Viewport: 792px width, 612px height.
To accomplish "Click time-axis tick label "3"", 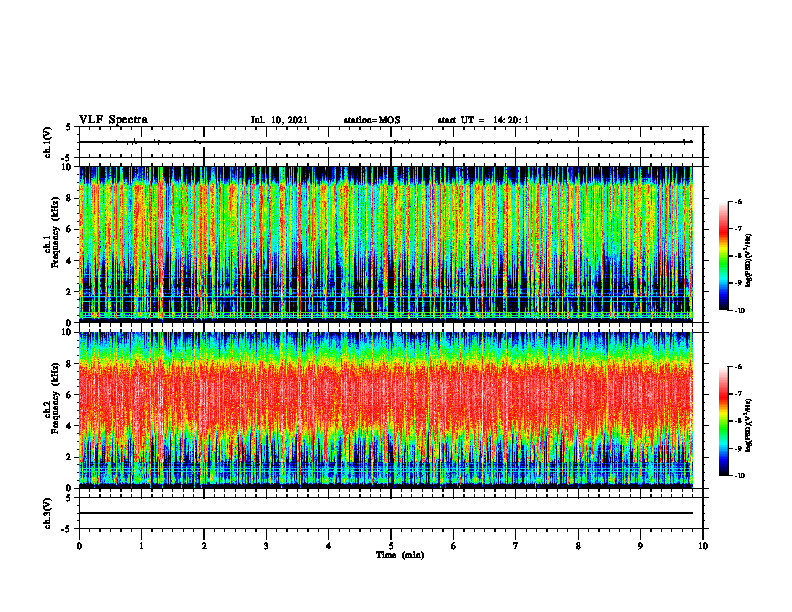I will coord(266,546).
